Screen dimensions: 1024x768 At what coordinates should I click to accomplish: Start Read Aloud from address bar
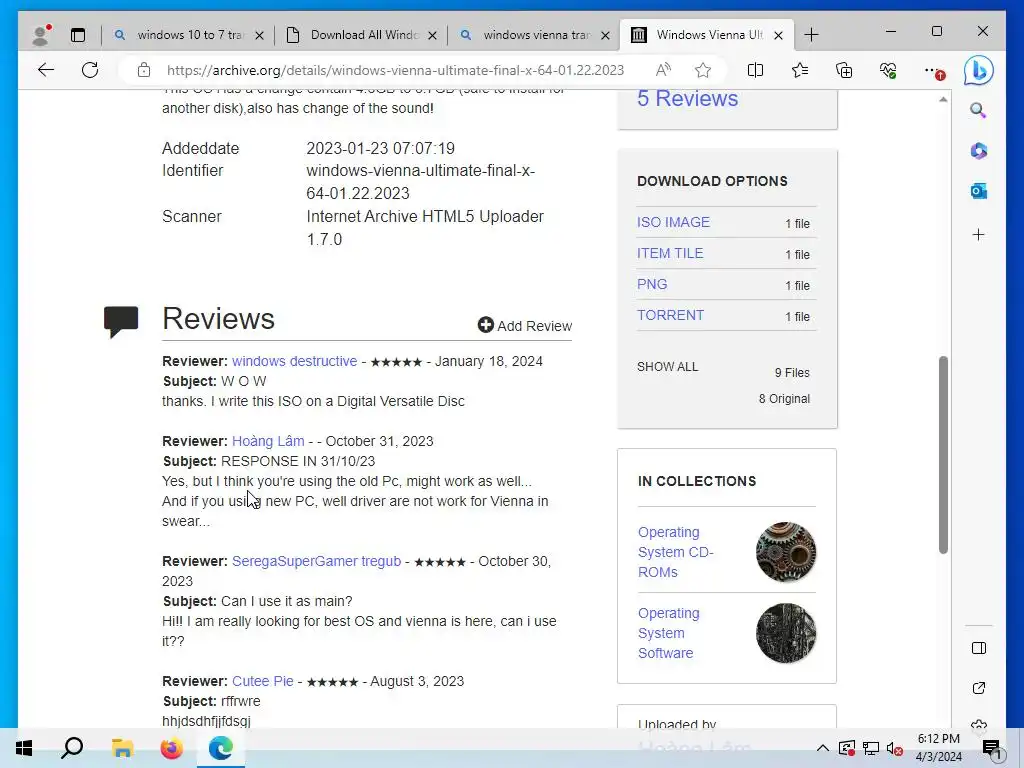(x=663, y=70)
